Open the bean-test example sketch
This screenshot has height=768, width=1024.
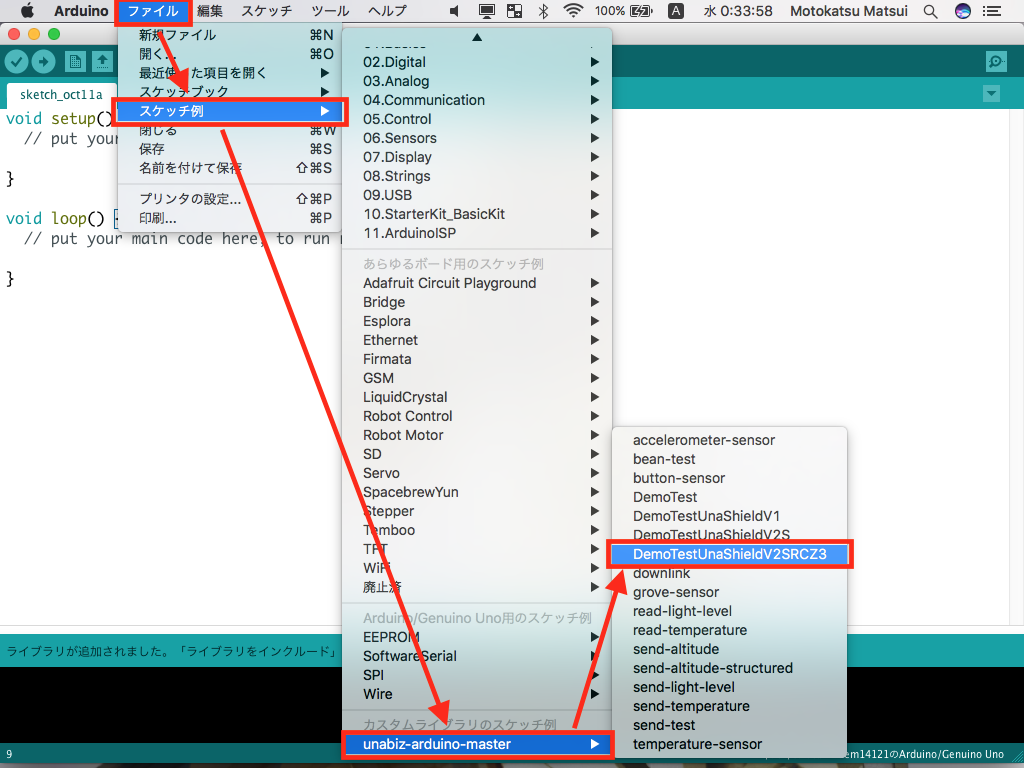coord(729,458)
